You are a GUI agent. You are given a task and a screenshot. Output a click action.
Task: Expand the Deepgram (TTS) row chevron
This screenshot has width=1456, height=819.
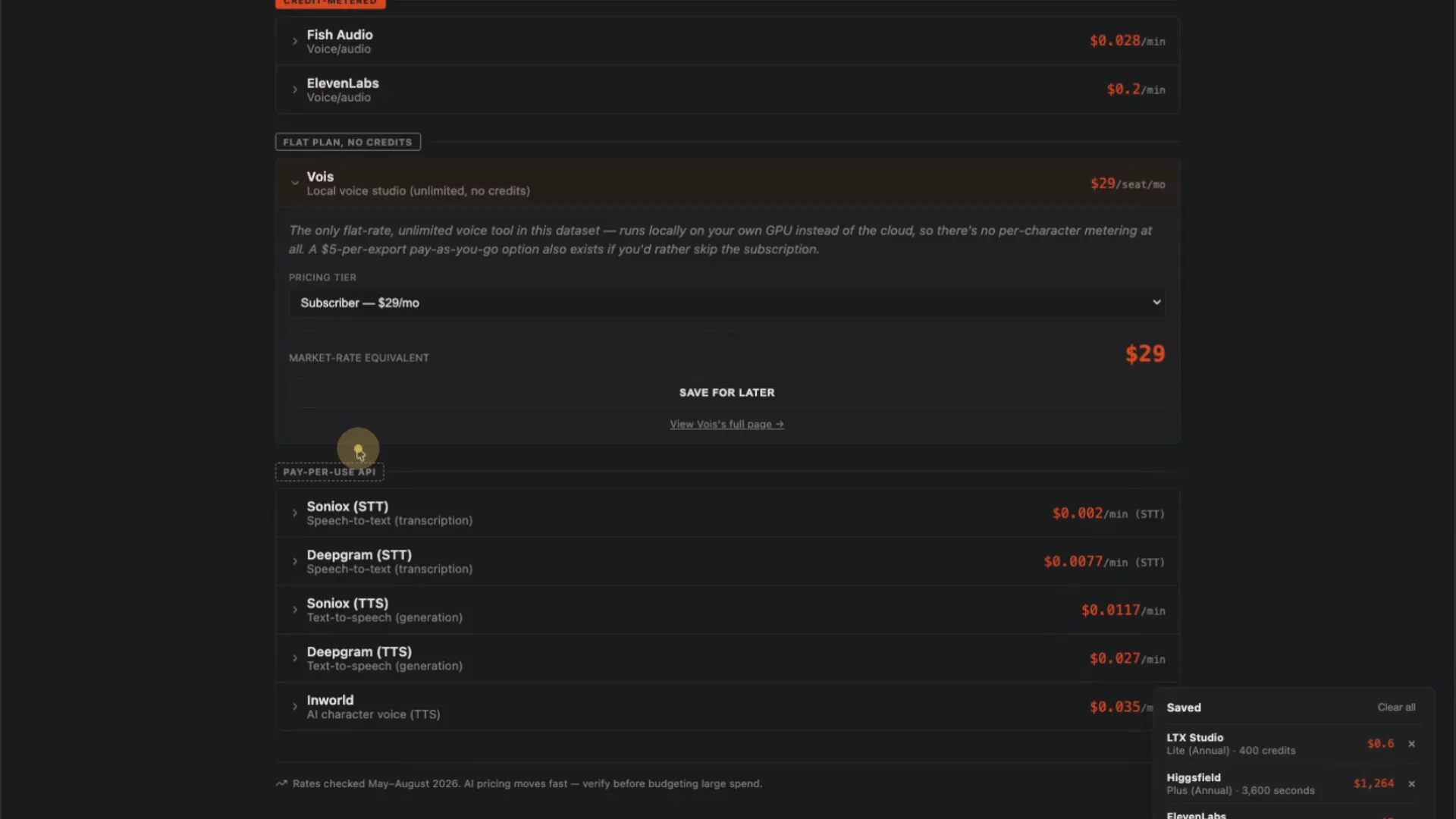(x=295, y=659)
